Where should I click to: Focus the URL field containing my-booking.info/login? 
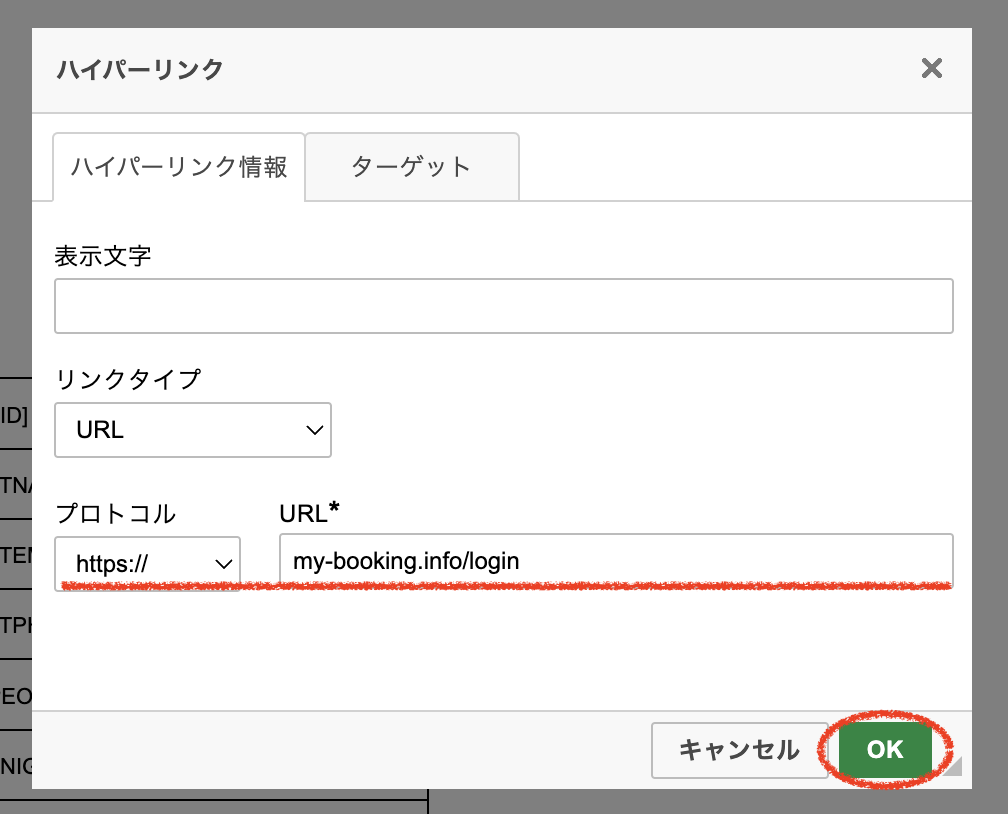pyautogui.click(x=615, y=561)
